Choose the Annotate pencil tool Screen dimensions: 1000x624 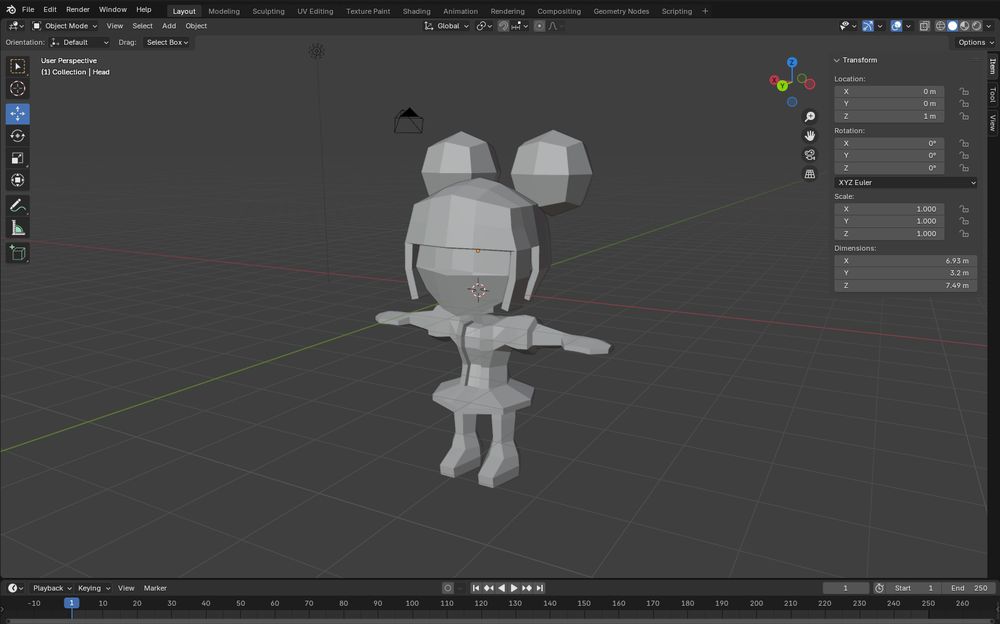pyautogui.click(x=17, y=205)
